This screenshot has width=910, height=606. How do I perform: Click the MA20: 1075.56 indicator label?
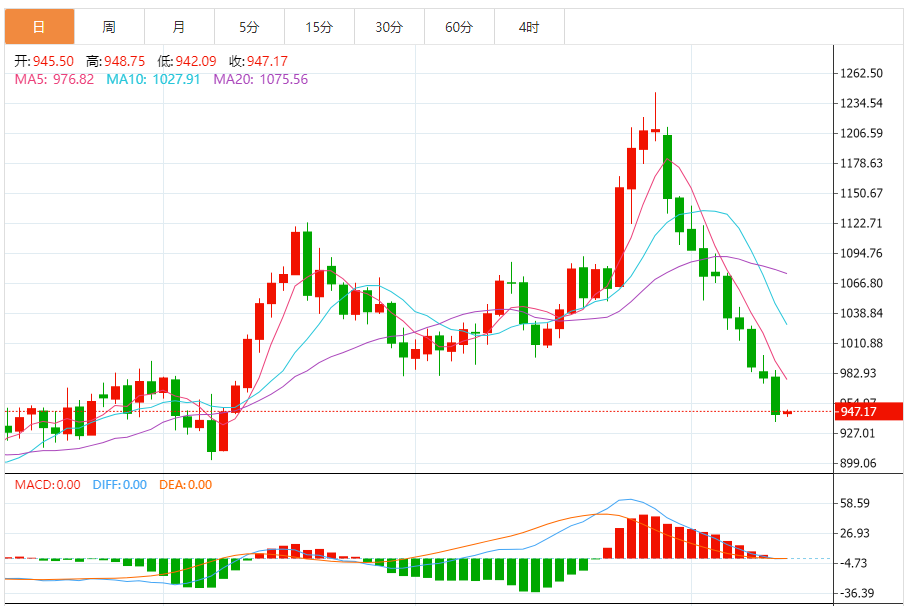(x=261, y=79)
